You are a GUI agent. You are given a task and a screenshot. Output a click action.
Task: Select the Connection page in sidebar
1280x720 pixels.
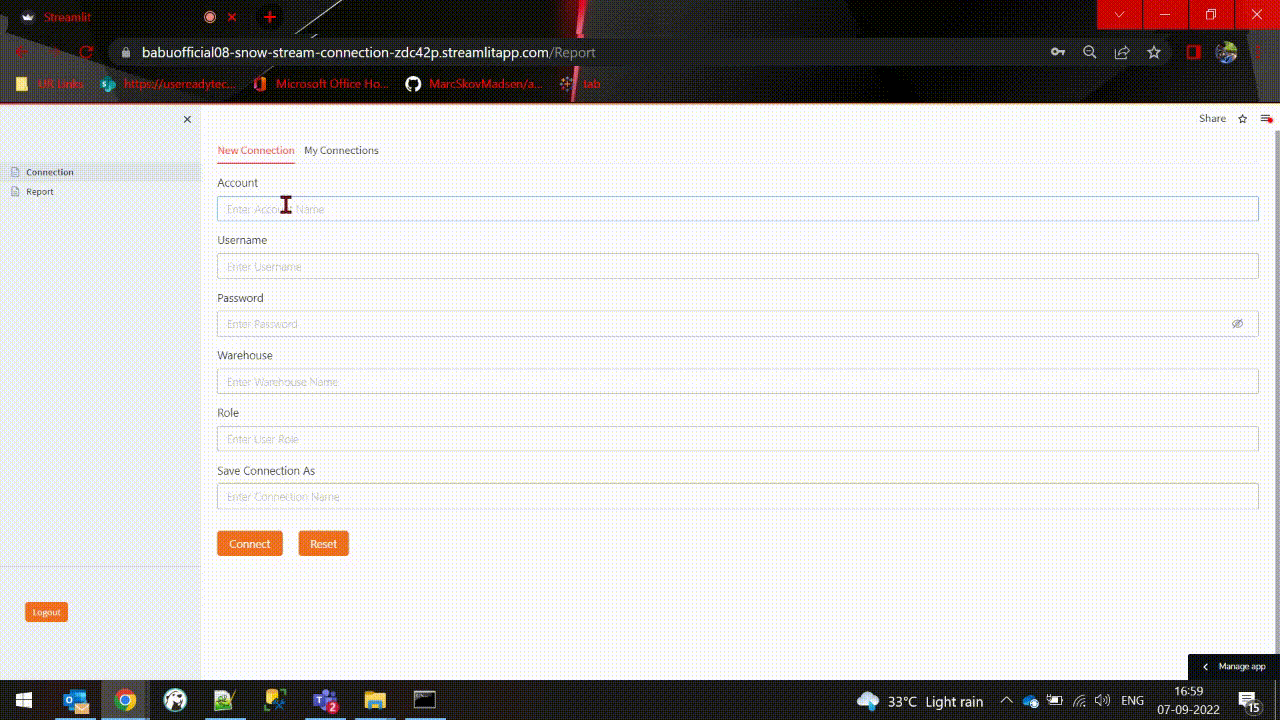(x=50, y=172)
